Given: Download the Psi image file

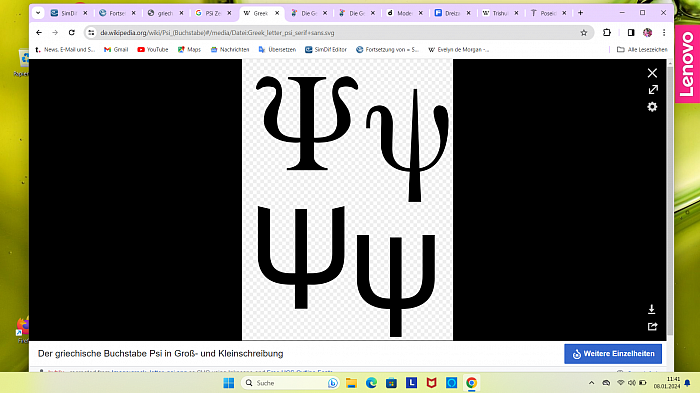Looking at the screenshot, I should click(x=651, y=309).
